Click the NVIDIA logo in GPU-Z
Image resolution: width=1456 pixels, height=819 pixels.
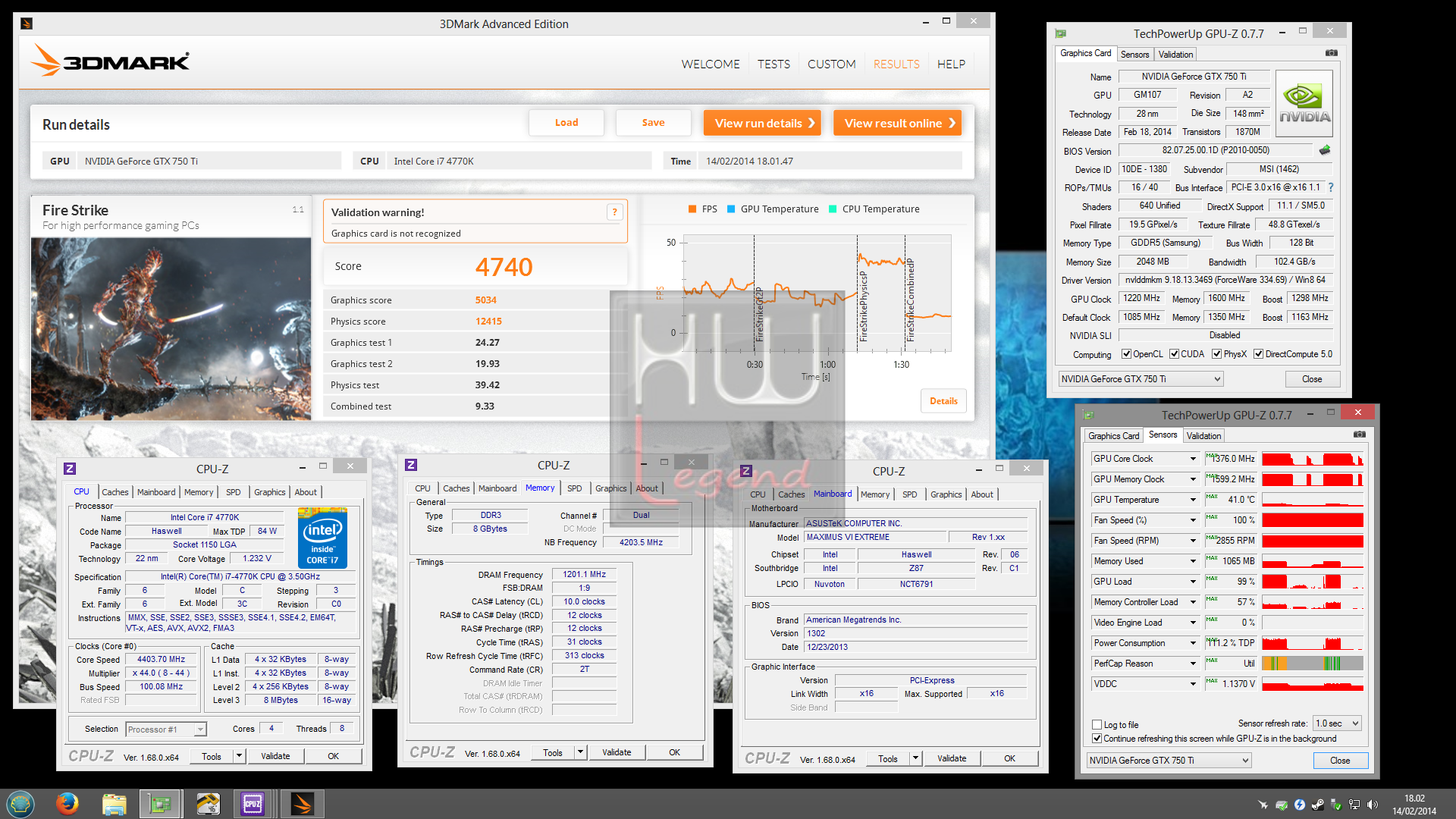click(1304, 103)
